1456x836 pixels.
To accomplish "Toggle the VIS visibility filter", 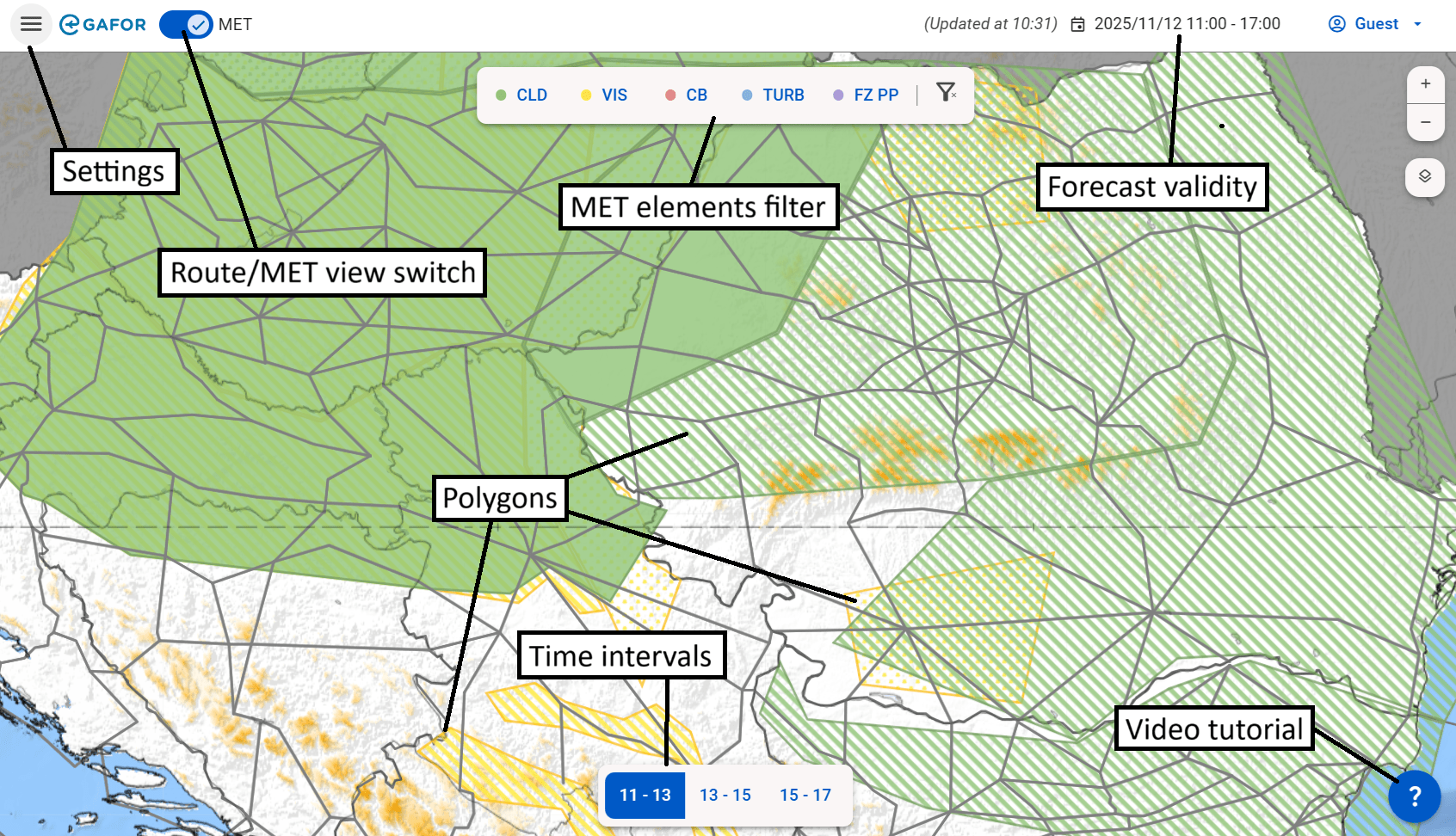I will [x=605, y=95].
